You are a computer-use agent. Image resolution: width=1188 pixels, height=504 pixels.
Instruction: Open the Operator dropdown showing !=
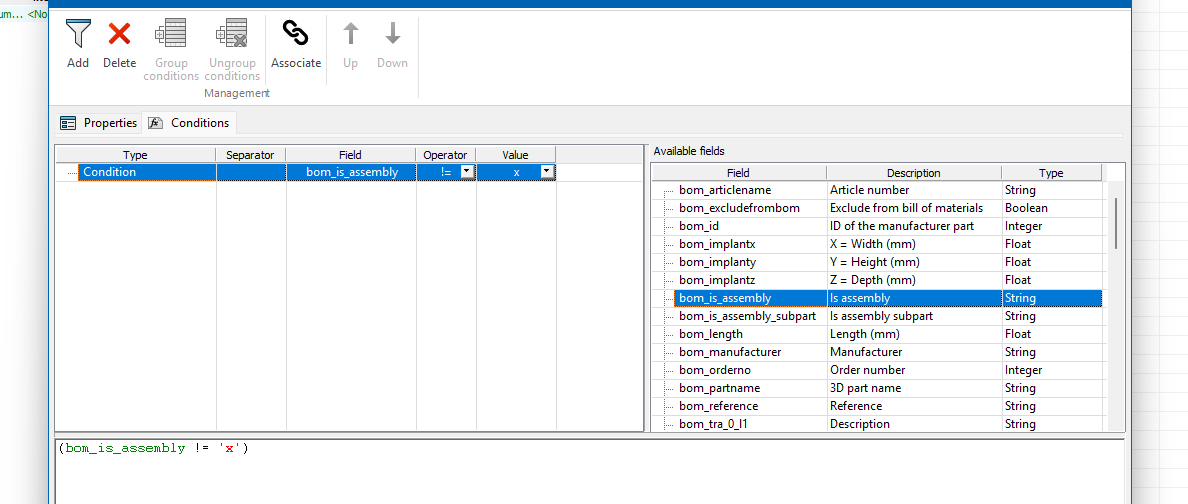click(x=466, y=172)
